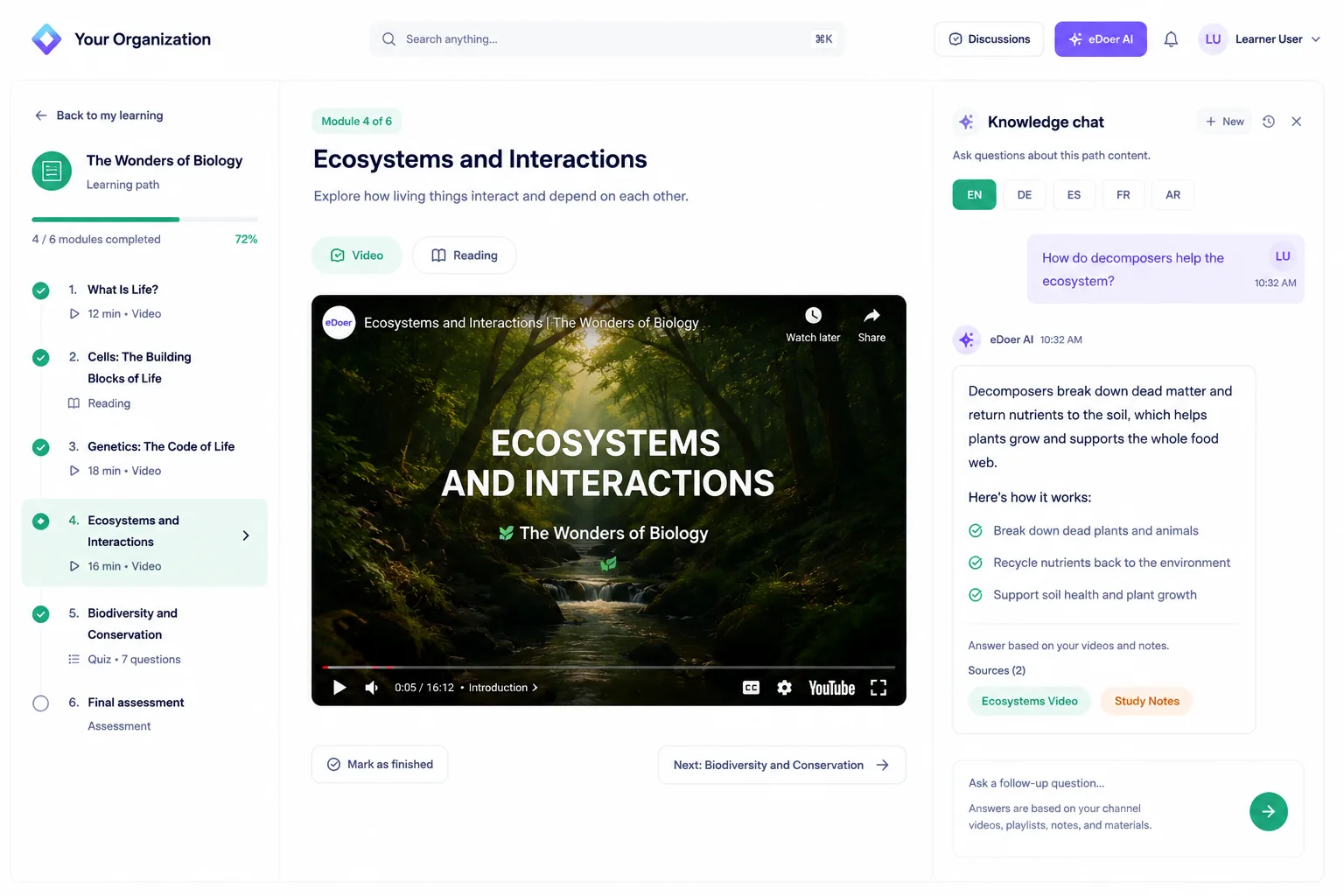
Task: Go to Next: Biodiversity and Conservation
Action: coord(781,766)
